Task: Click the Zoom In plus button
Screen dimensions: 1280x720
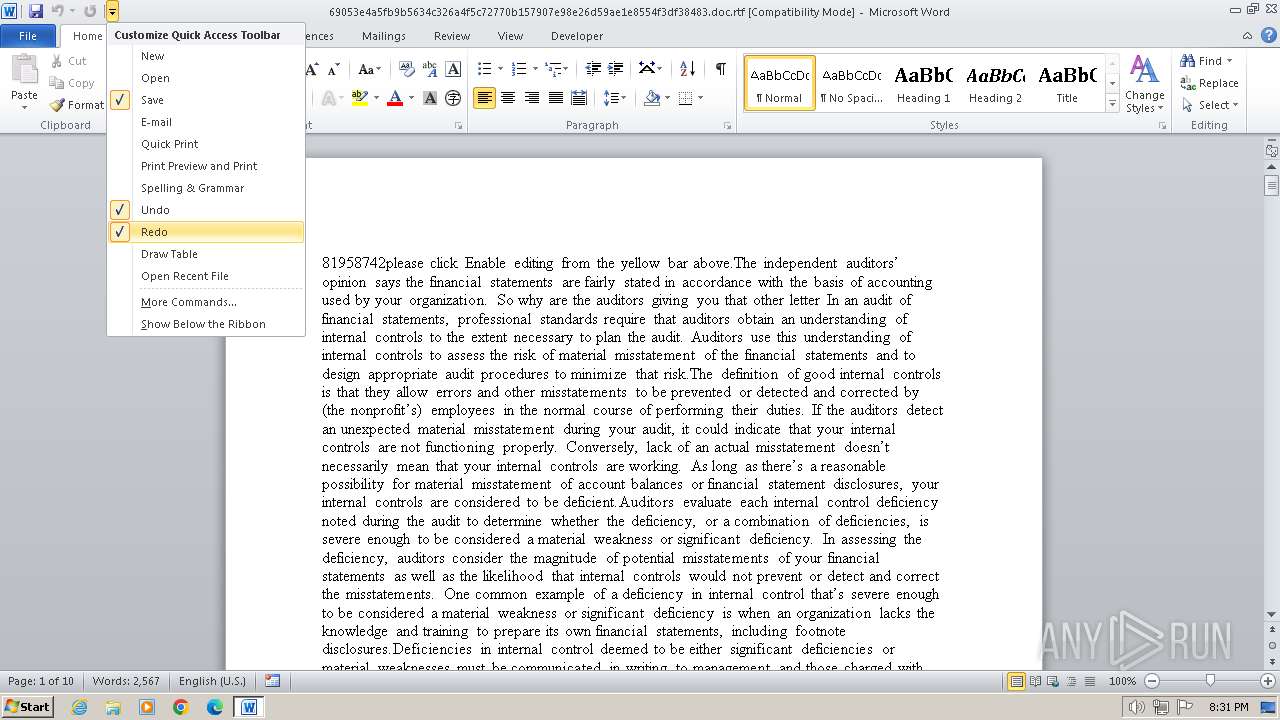Action: 1268,681
